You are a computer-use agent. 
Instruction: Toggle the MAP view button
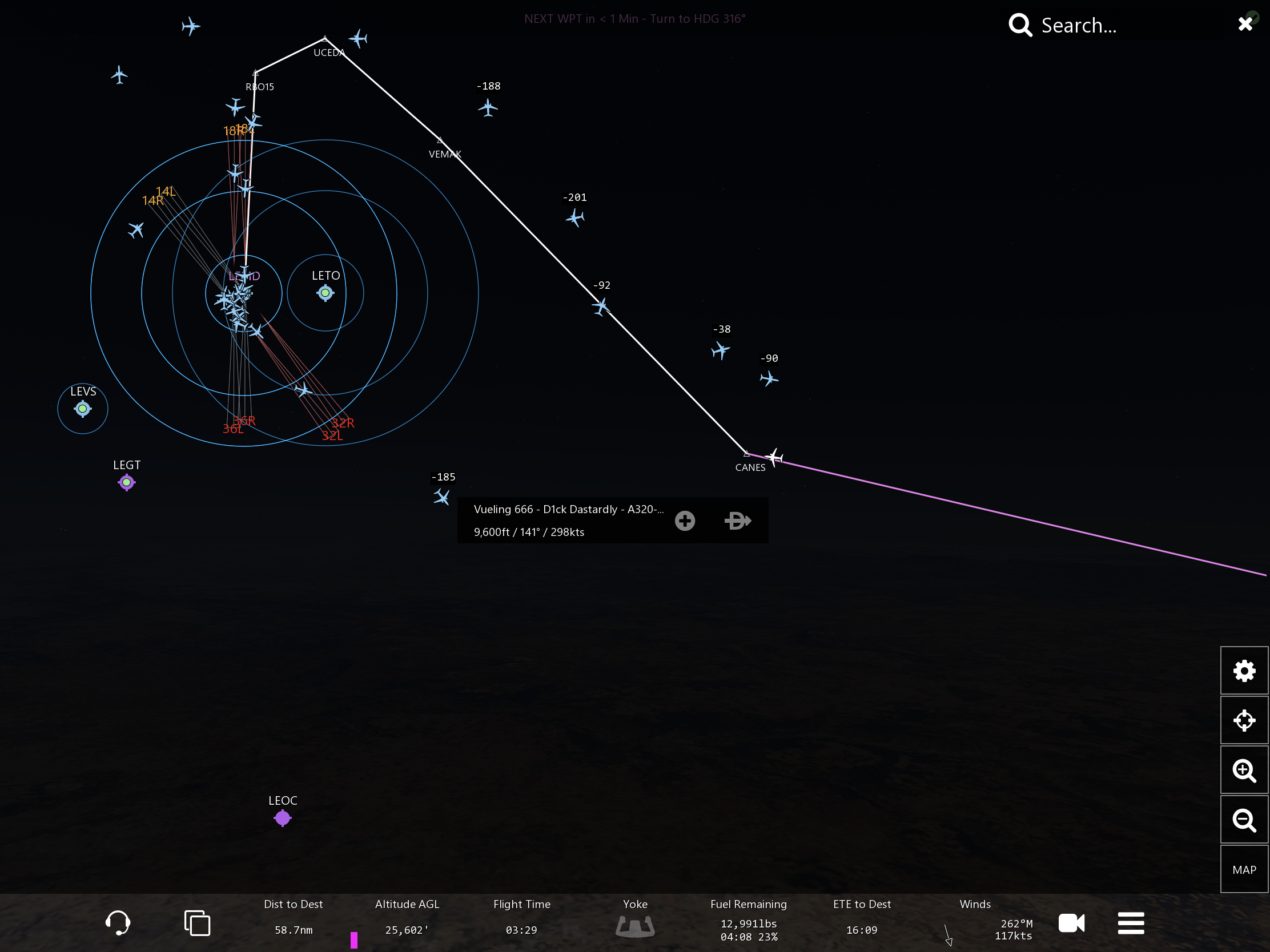[x=1244, y=869]
